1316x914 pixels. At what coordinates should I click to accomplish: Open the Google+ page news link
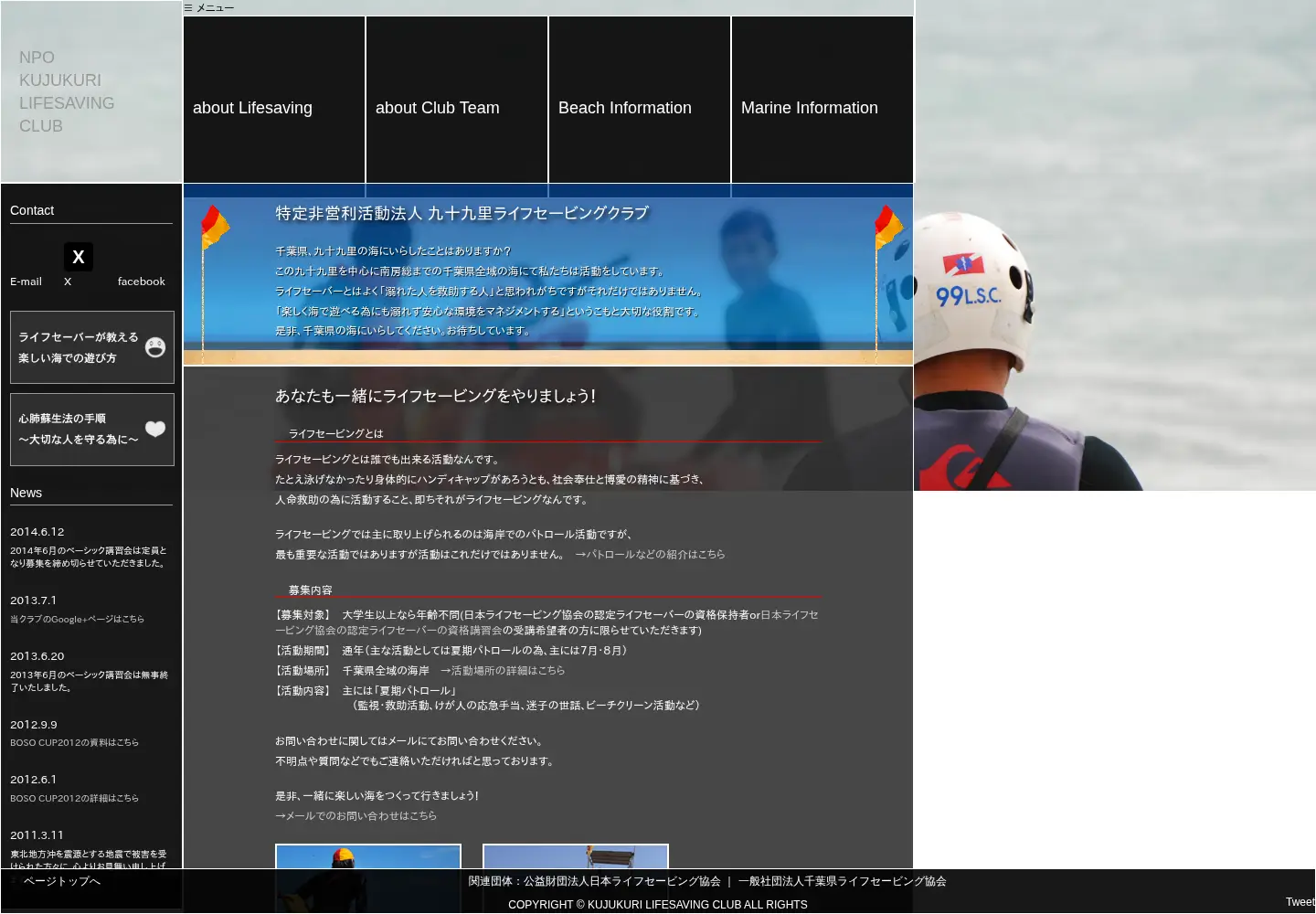[x=77, y=619]
